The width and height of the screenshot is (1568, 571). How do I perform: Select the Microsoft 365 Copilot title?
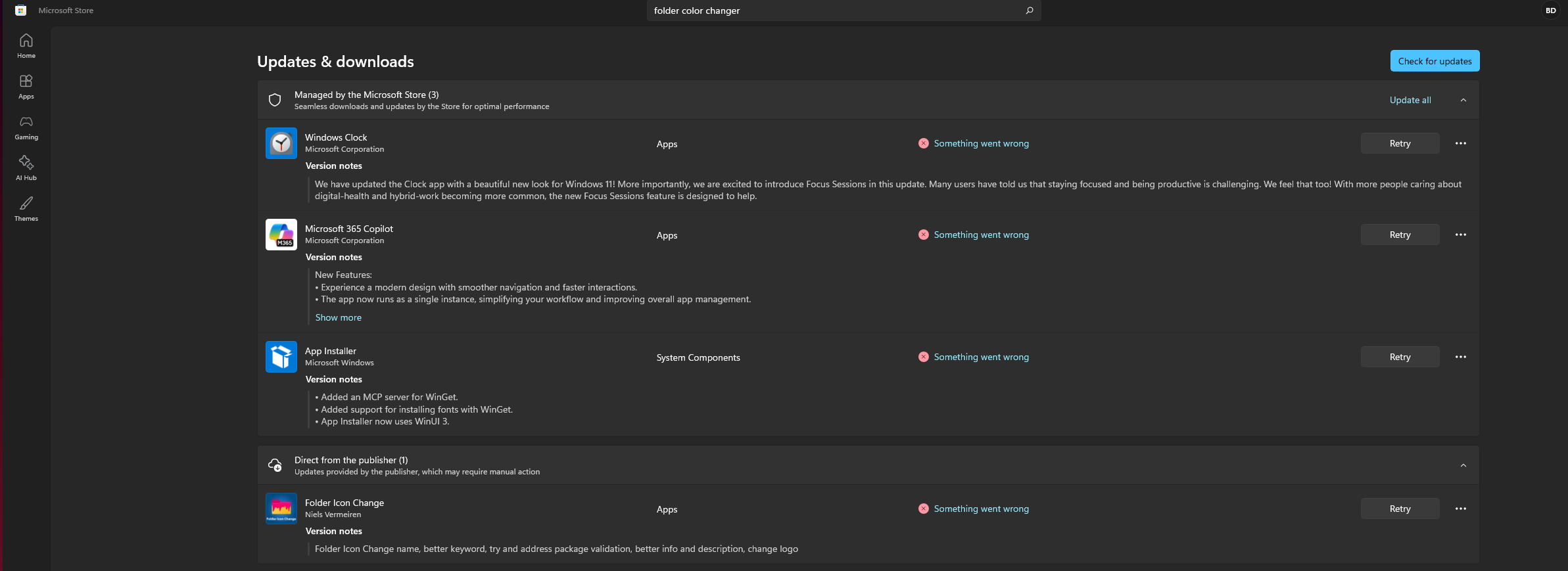(x=349, y=229)
